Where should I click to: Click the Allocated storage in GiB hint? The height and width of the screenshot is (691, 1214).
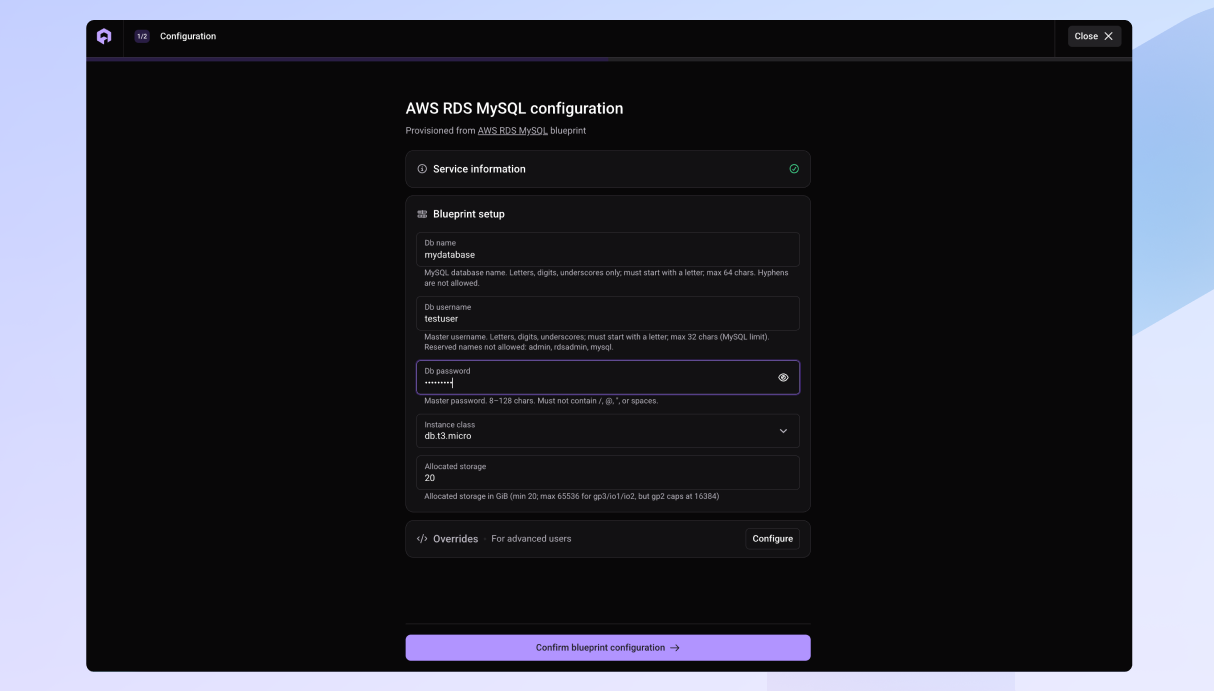[571, 496]
